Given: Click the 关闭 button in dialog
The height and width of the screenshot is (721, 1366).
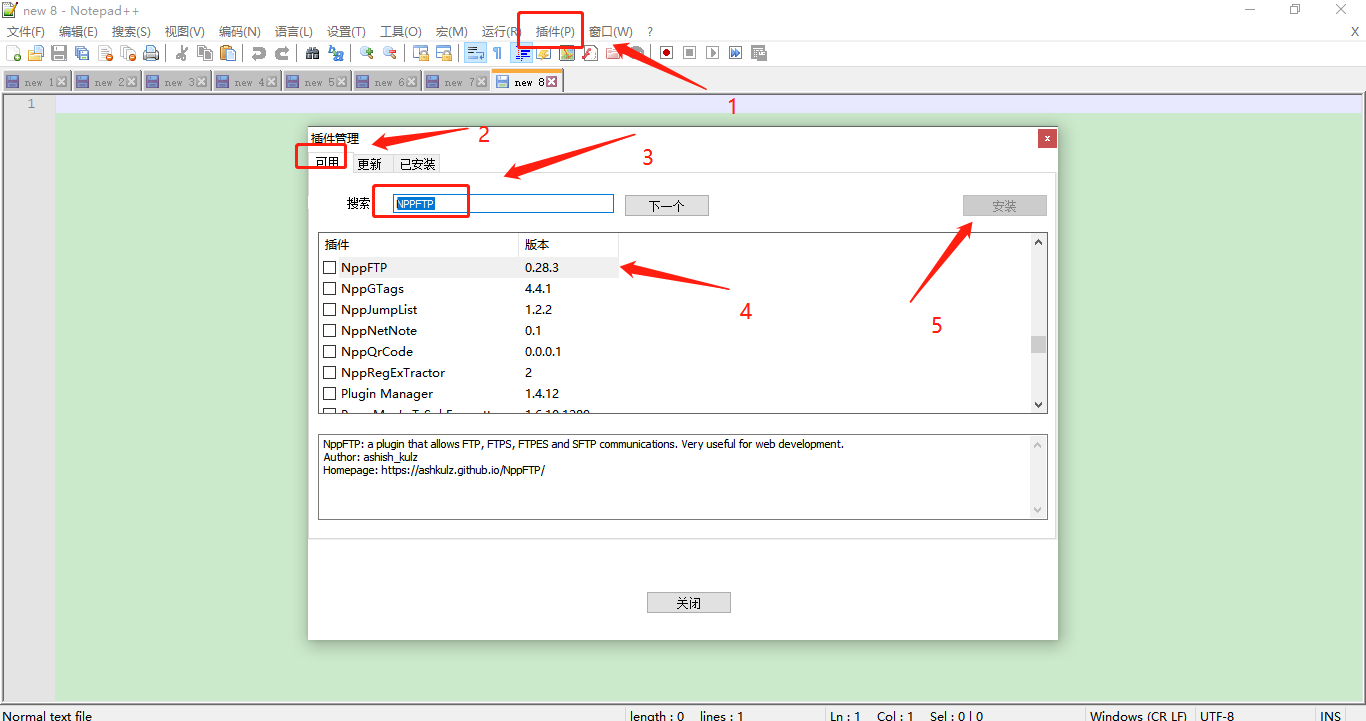Looking at the screenshot, I should (689, 603).
